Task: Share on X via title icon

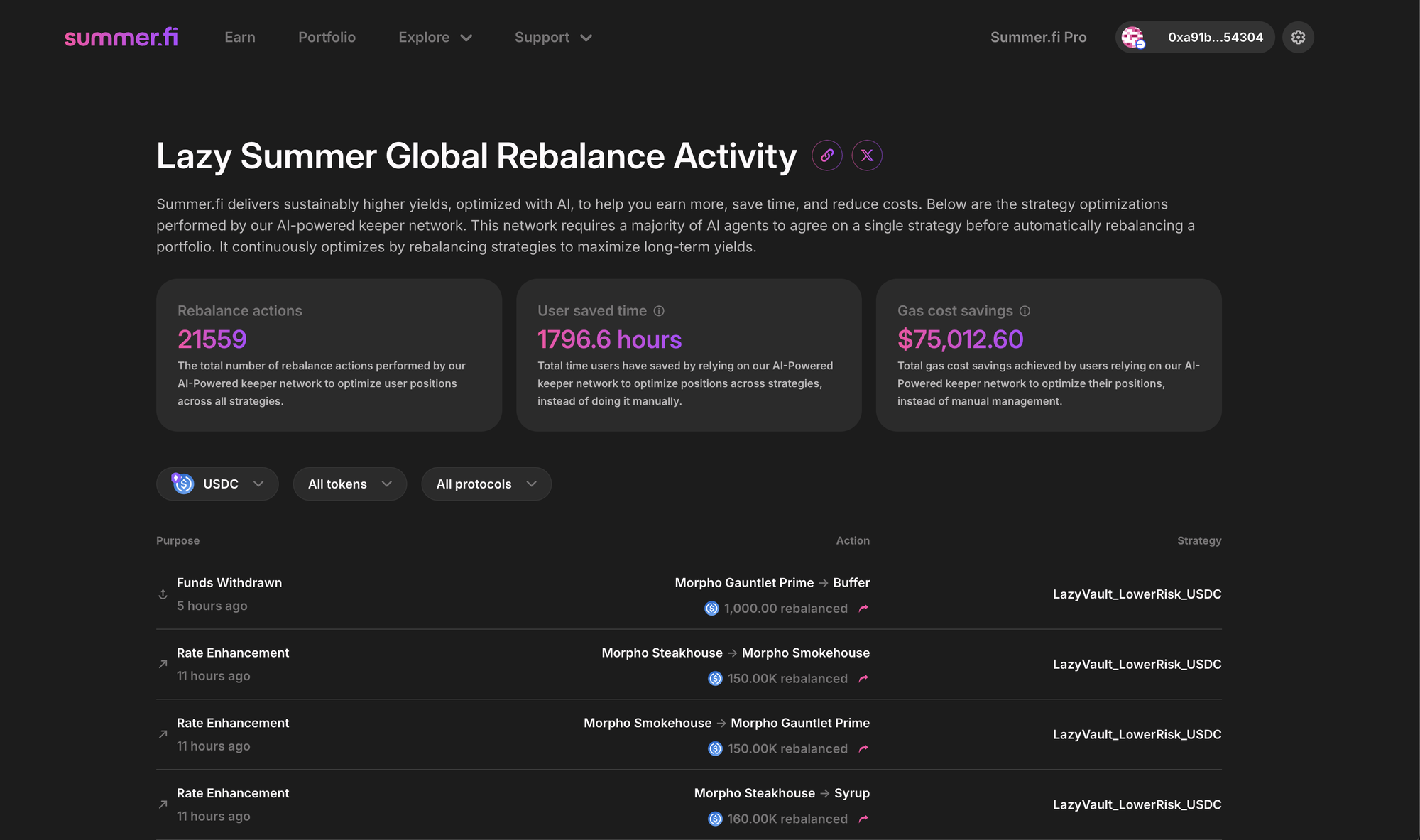Action: click(x=867, y=156)
